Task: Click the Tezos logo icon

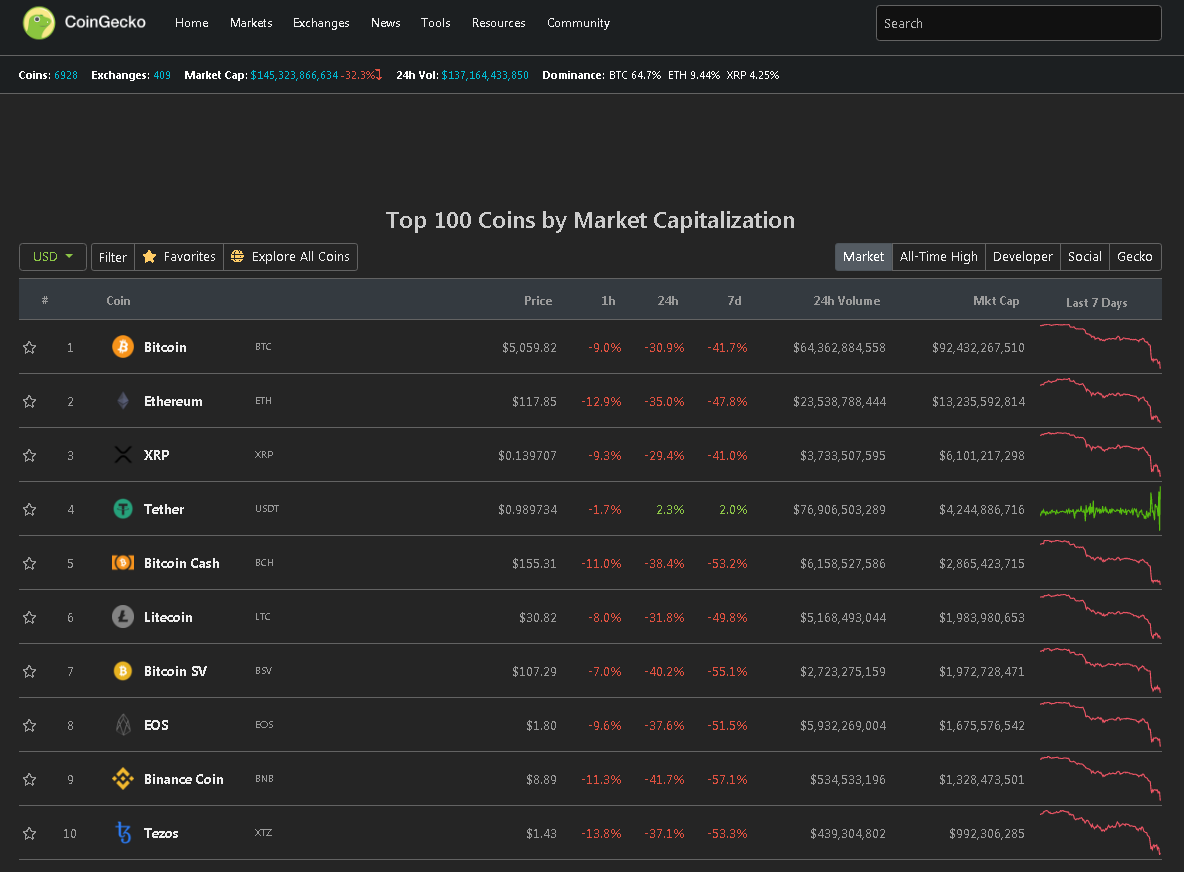Action: (x=122, y=833)
